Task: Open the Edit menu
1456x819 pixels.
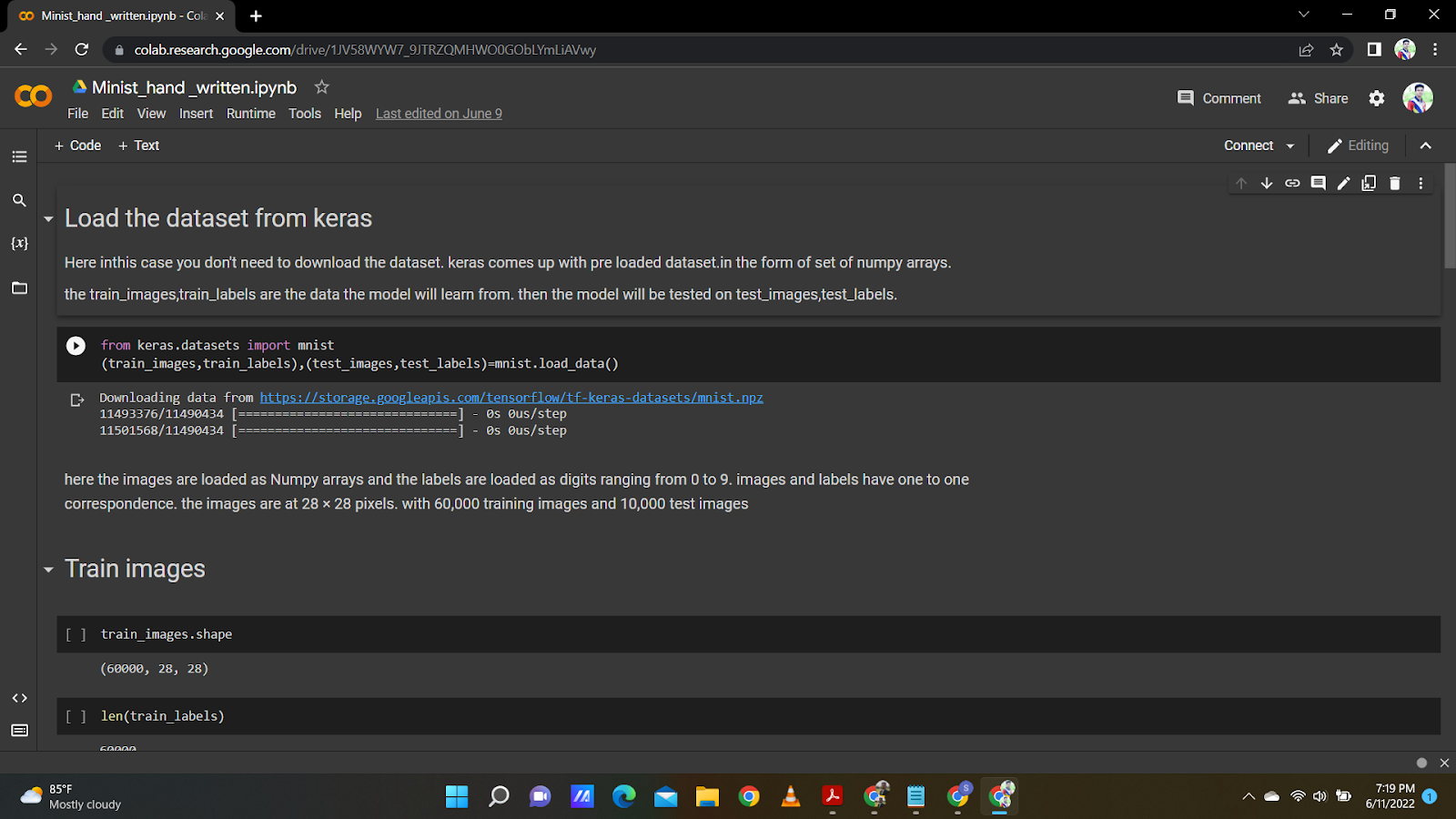Action: pyautogui.click(x=113, y=114)
